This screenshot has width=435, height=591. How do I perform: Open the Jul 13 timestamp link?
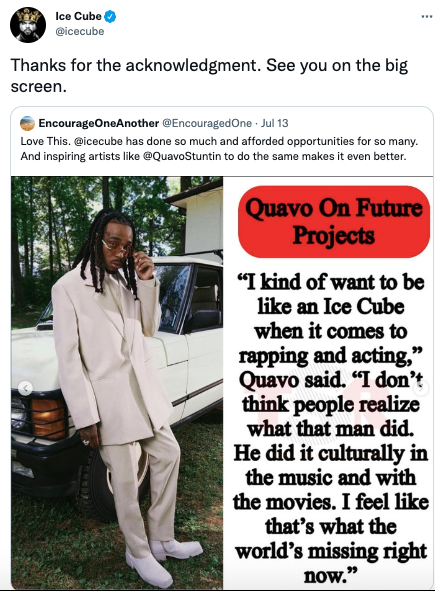274,123
